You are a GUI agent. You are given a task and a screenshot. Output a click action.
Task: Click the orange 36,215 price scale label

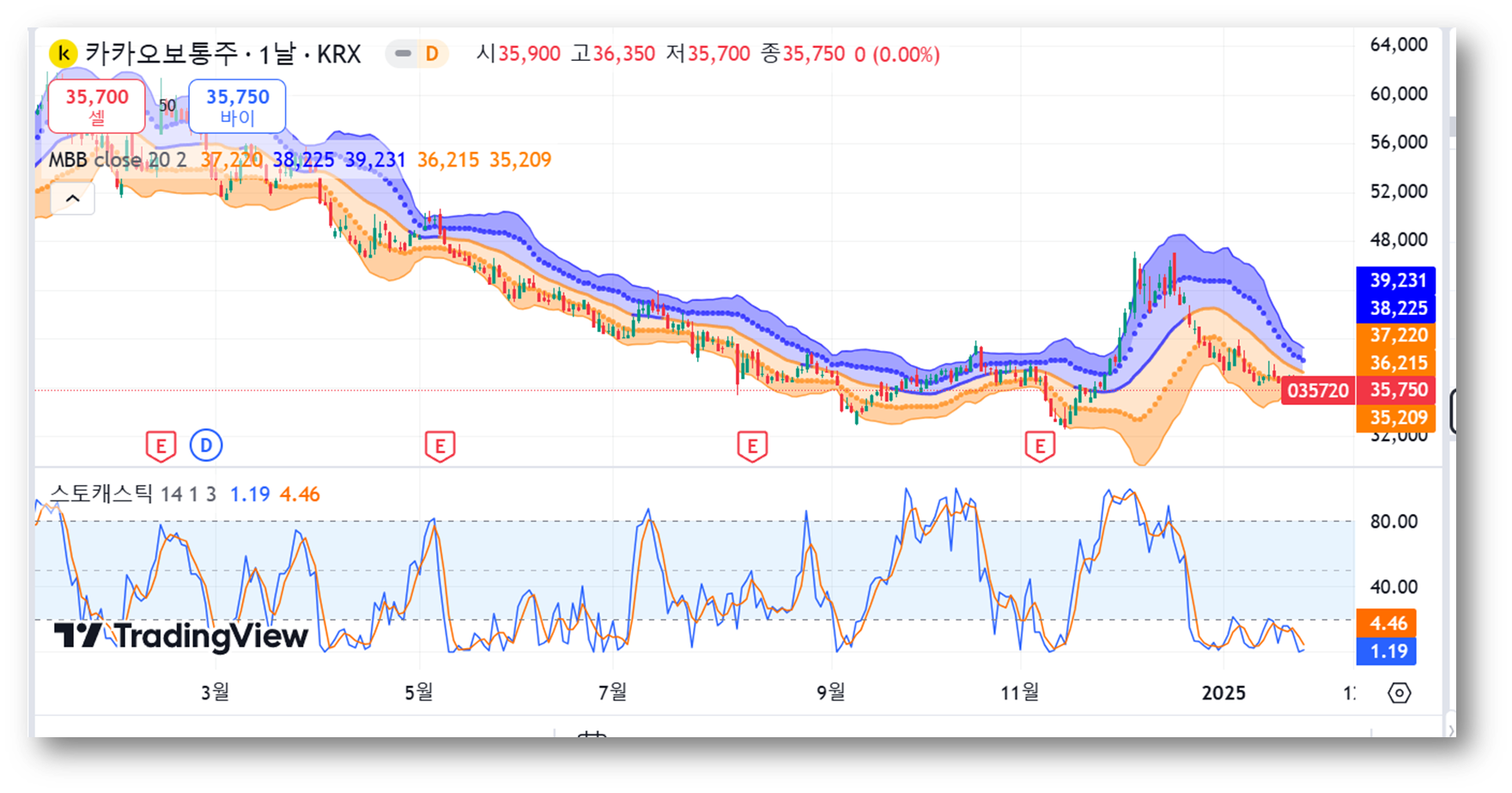pyautogui.click(x=1397, y=363)
